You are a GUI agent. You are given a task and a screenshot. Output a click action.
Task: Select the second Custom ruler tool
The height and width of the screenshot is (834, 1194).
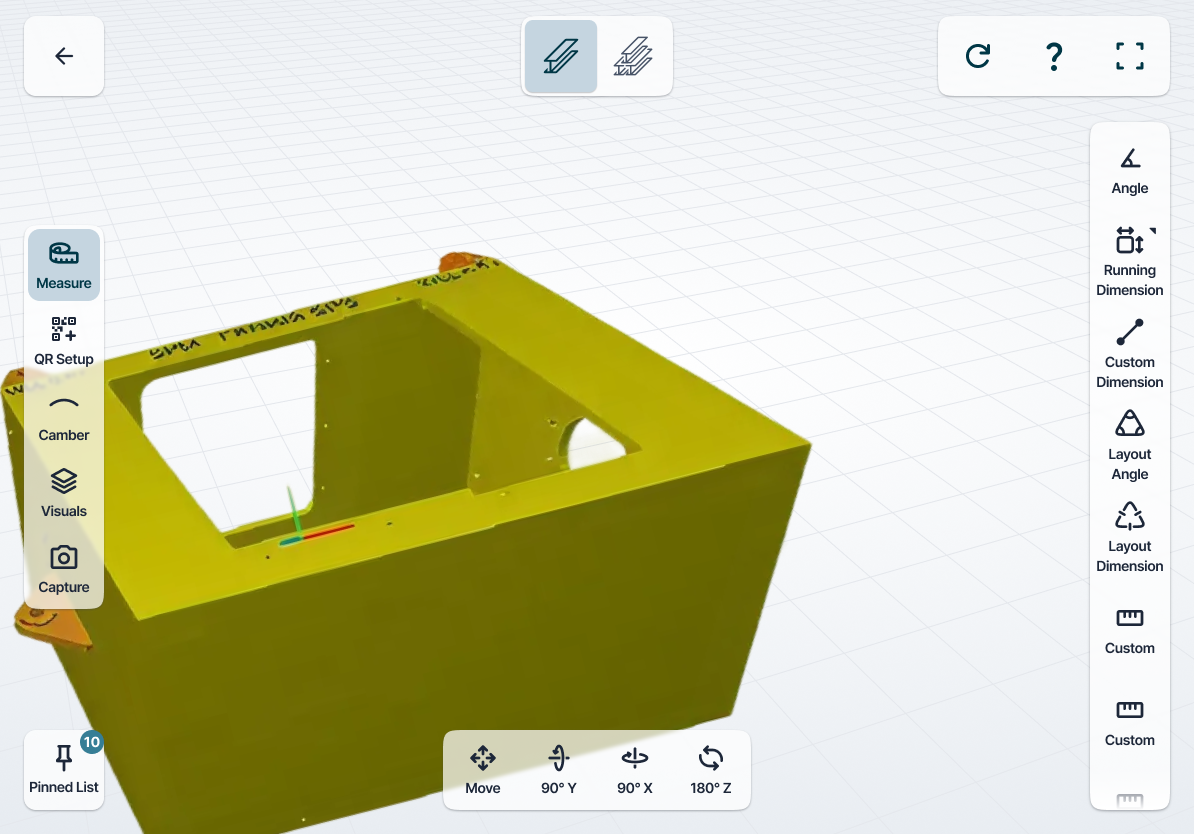tap(1130, 724)
